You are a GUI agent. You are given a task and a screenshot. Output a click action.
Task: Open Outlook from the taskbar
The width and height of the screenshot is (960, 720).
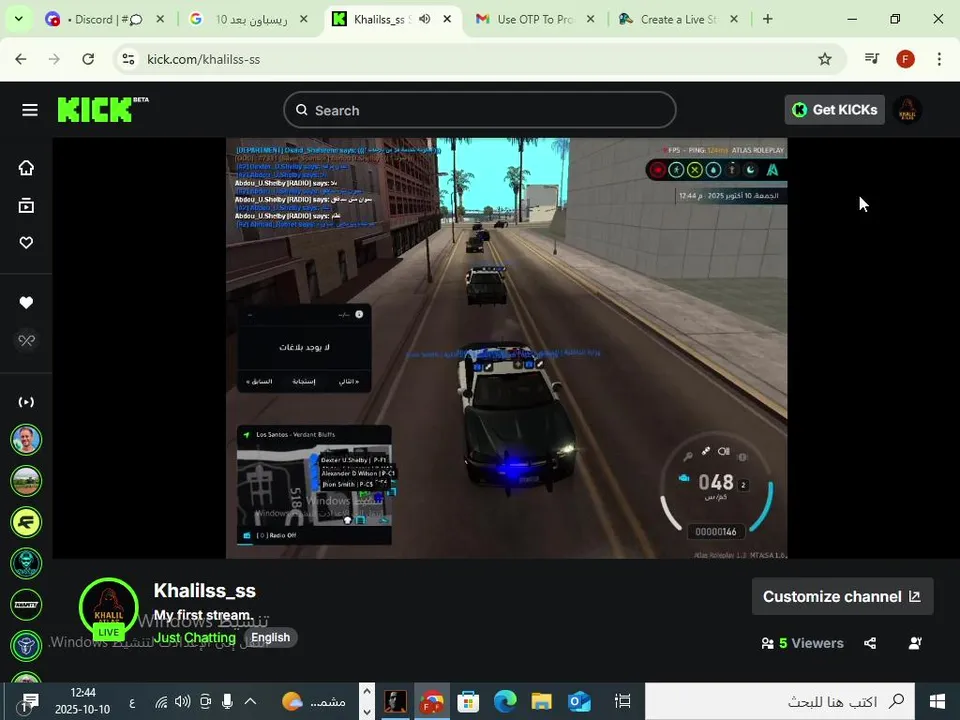point(579,702)
